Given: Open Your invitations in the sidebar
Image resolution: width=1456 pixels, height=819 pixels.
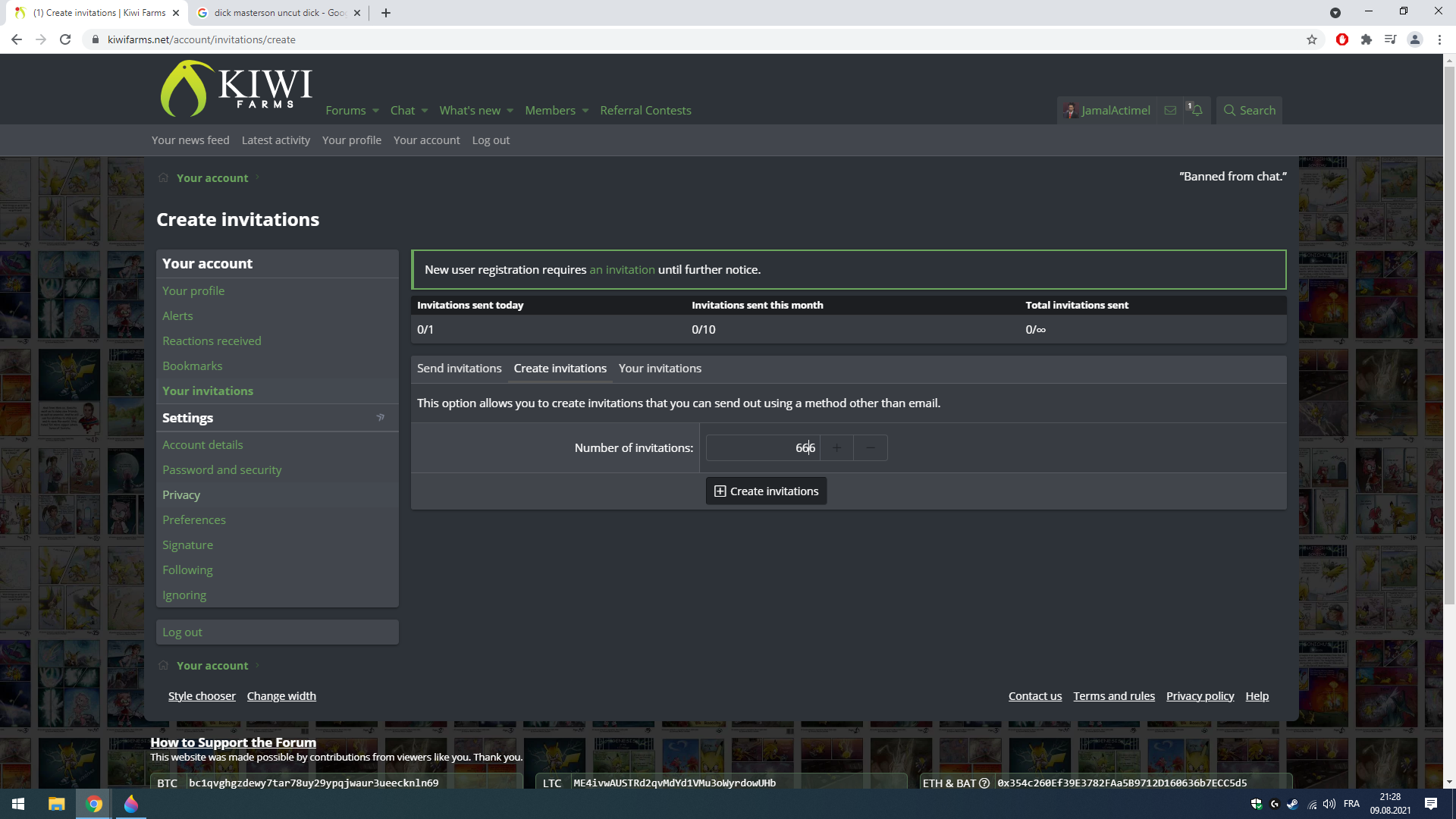Looking at the screenshot, I should click(208, 391).
